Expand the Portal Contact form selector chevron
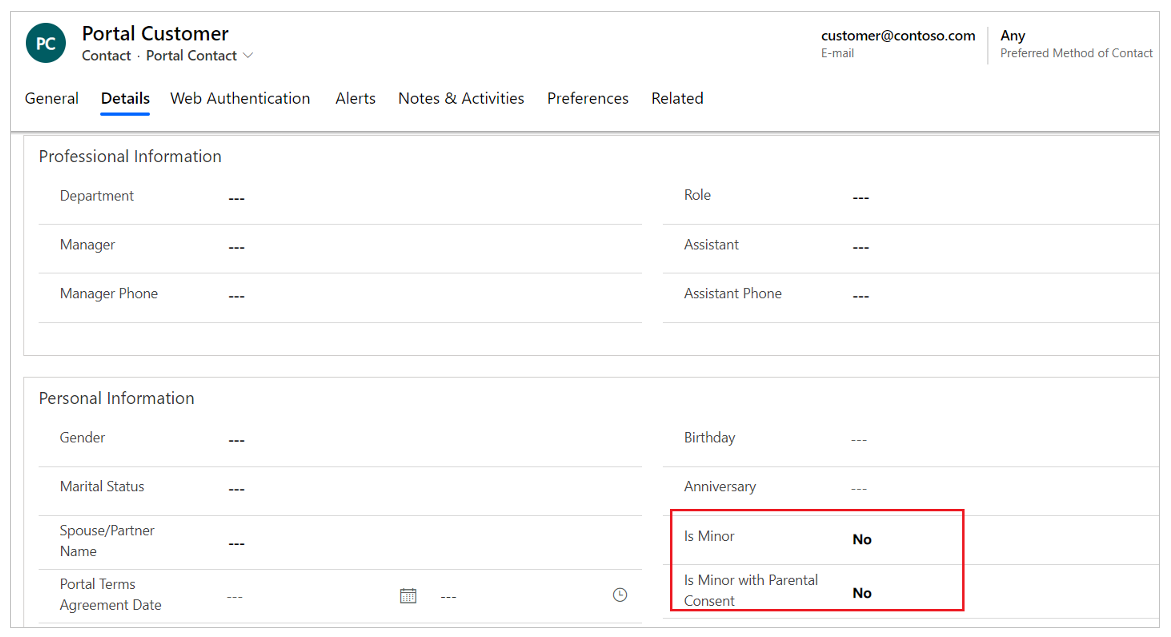 pyautogui.click(x=248, y=56)
